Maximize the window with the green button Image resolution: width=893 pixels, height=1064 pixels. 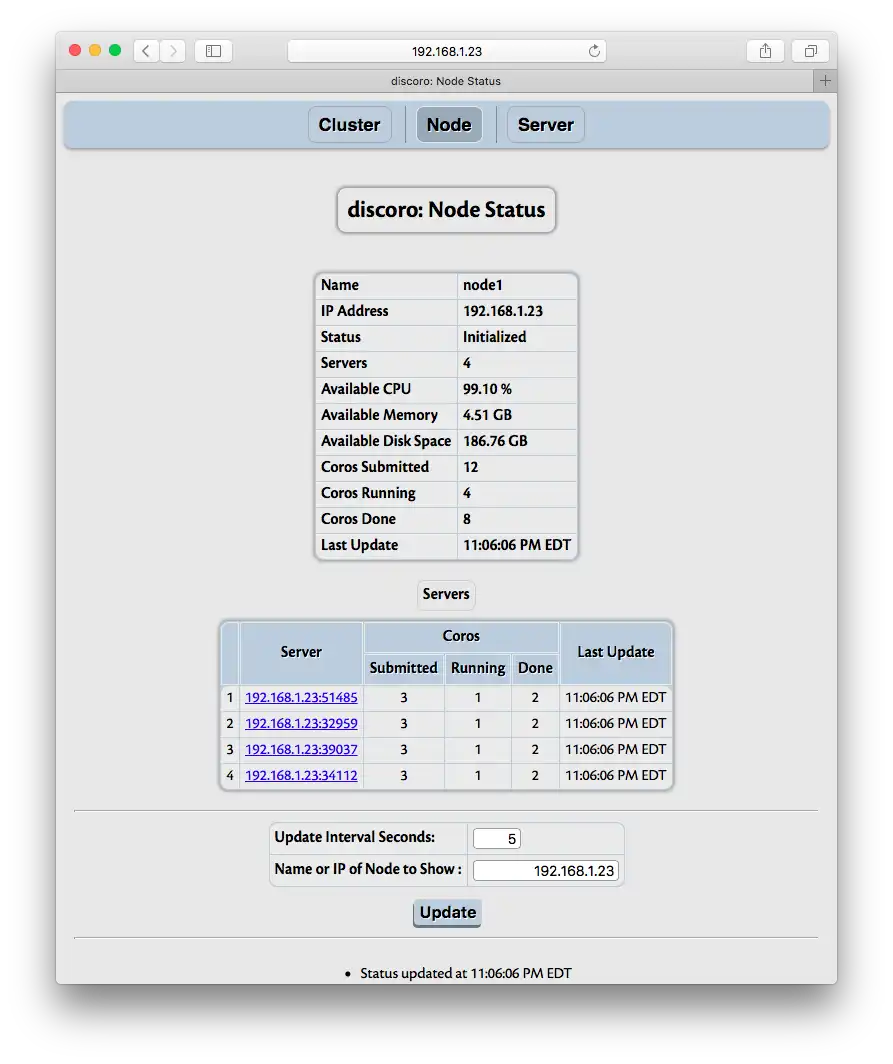[x=115, y=50]
